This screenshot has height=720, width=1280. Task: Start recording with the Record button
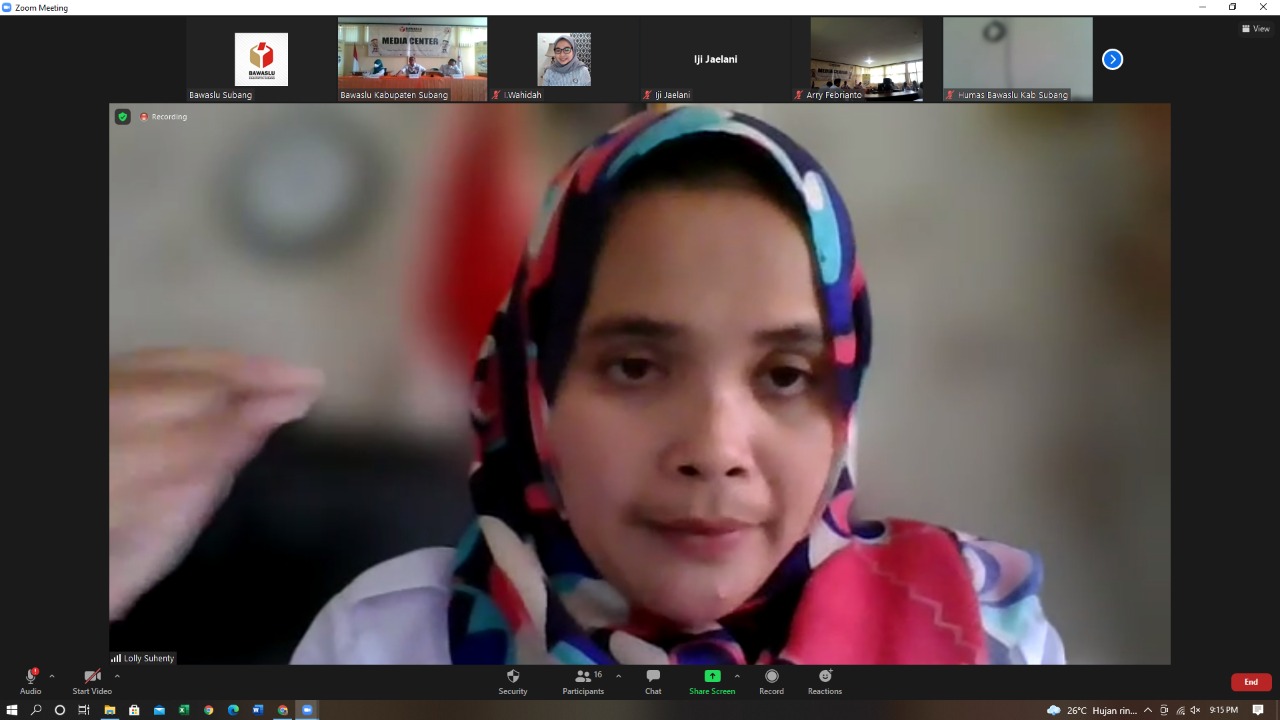click(x=771, y=682)
